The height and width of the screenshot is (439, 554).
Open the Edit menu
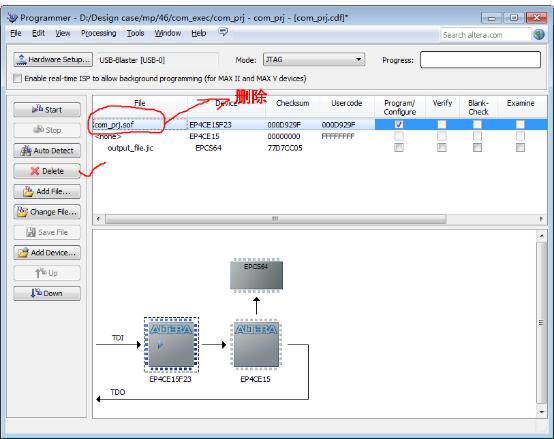38,33
